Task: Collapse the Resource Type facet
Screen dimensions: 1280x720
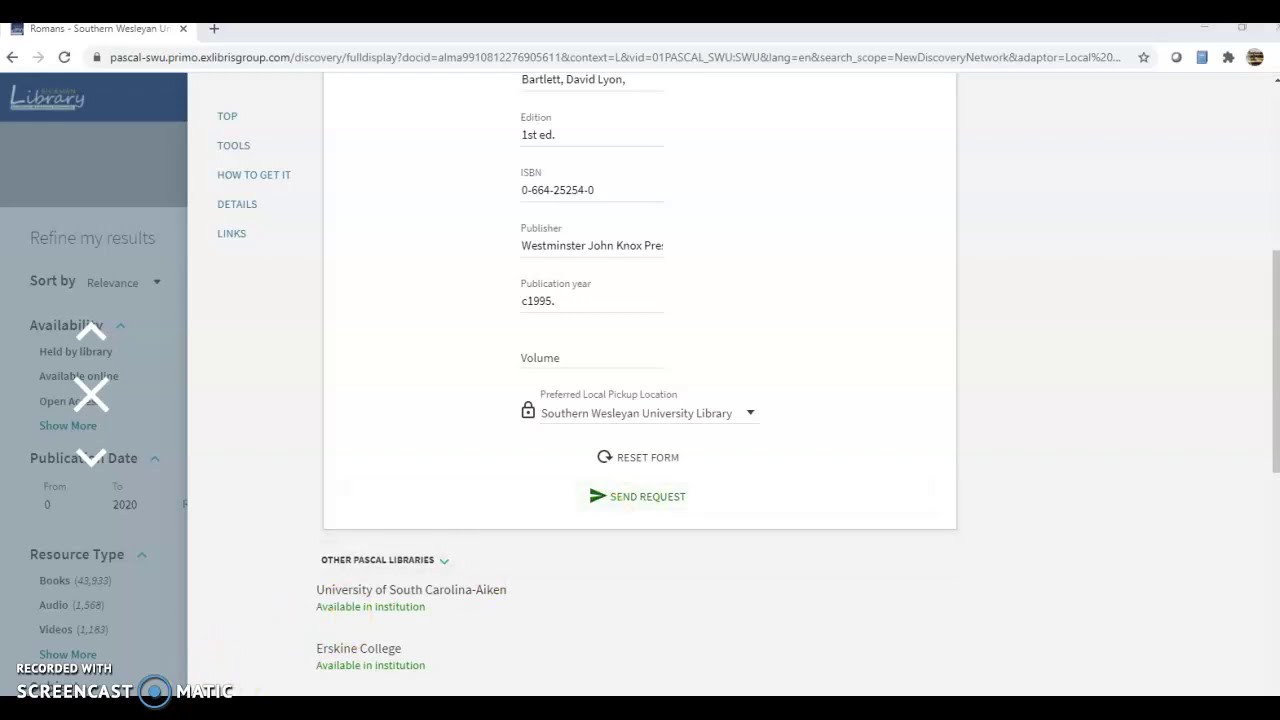Action: click(141, 554)
